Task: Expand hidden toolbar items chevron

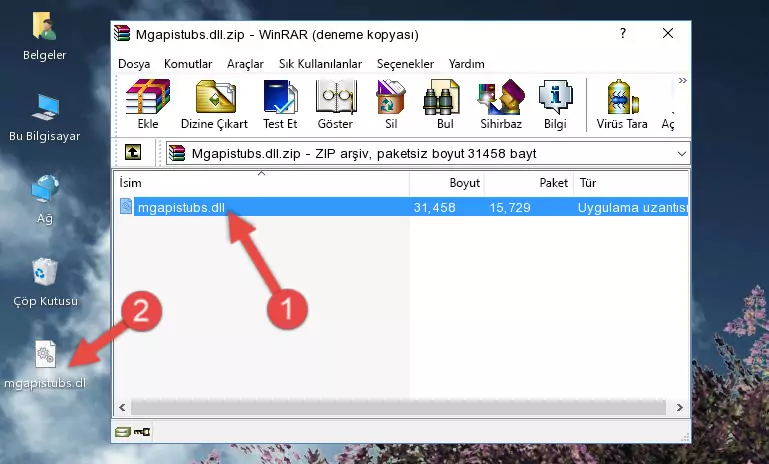Action: pyautogui.click(x=682, y=80)
